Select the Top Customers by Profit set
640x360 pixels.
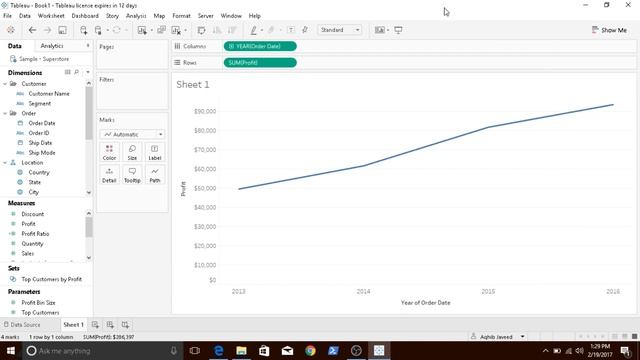coord(51,279)
